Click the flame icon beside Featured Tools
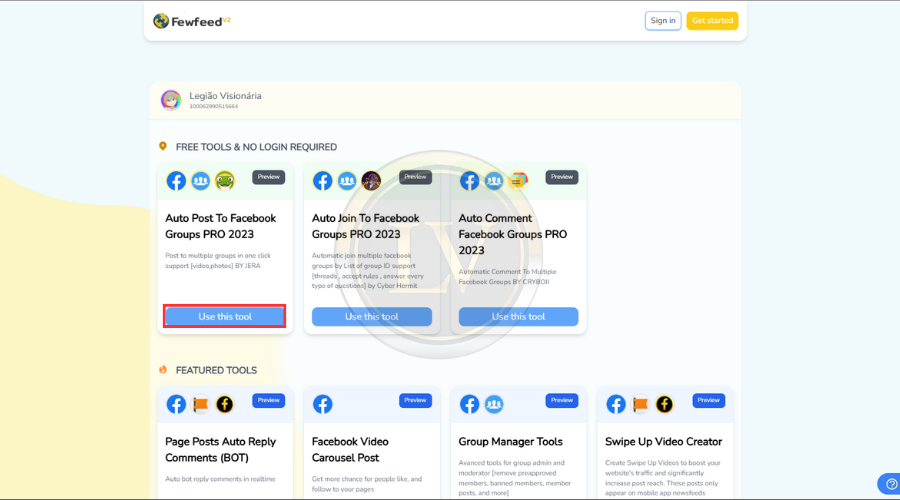 click(163, 370)
